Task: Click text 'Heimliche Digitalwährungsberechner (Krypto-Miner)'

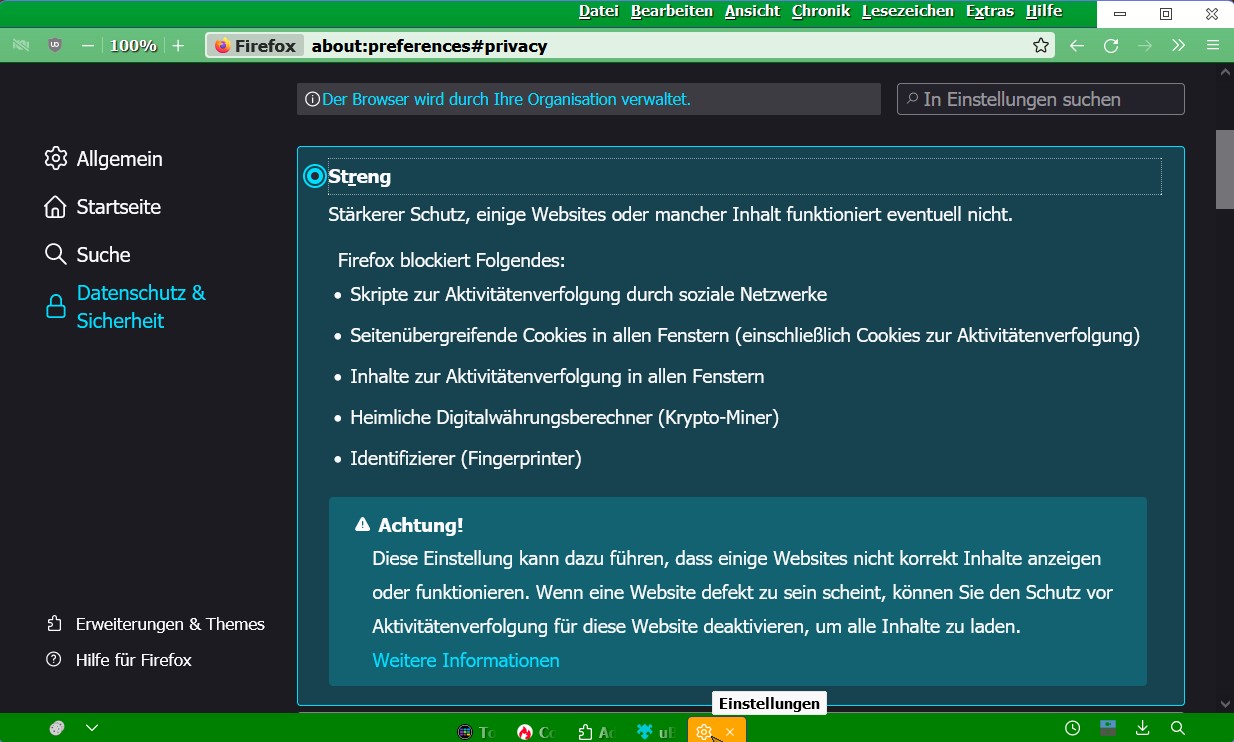Action: [x=564, y=417]
